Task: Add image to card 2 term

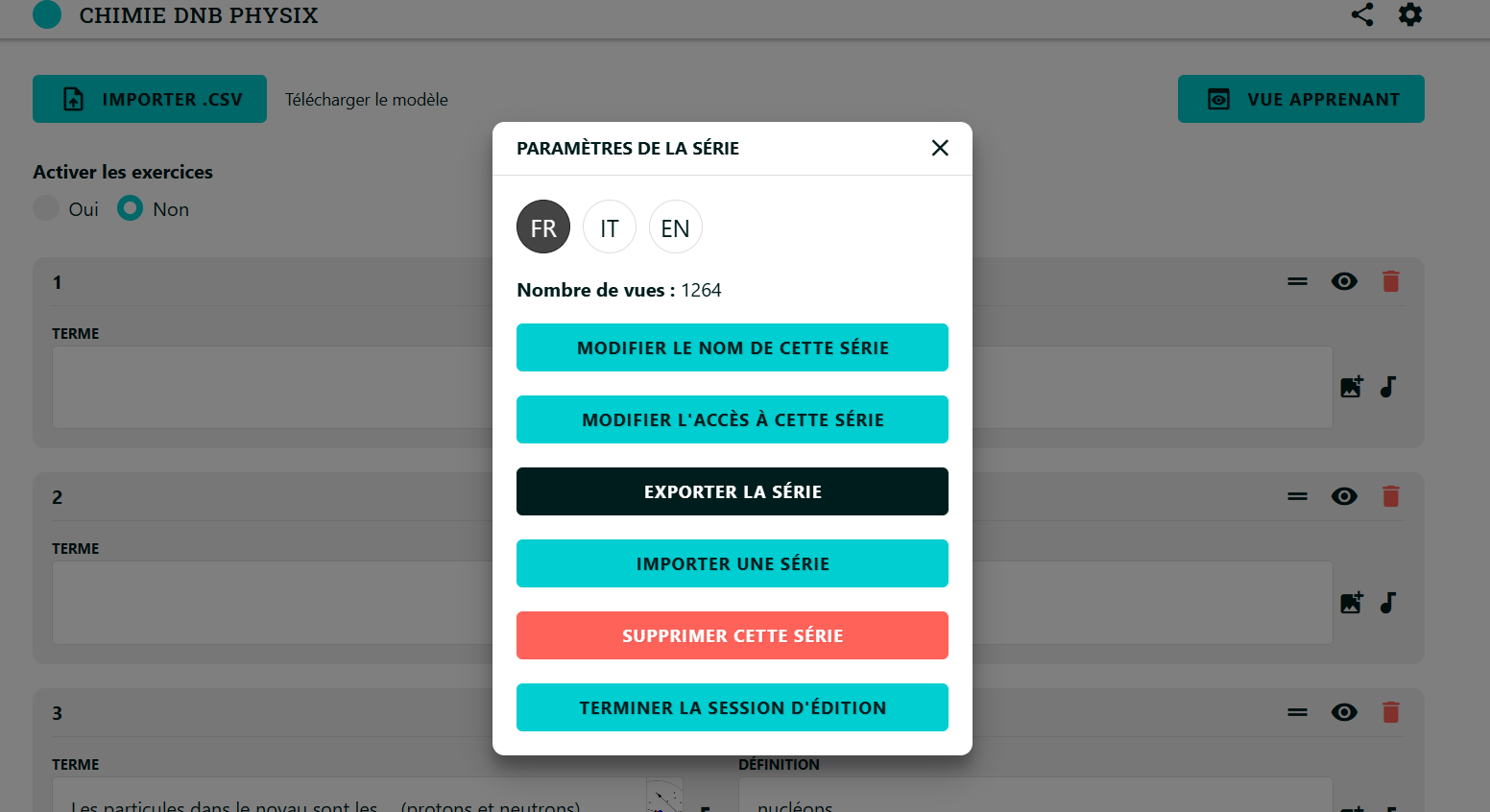Action: [1351, 603]
